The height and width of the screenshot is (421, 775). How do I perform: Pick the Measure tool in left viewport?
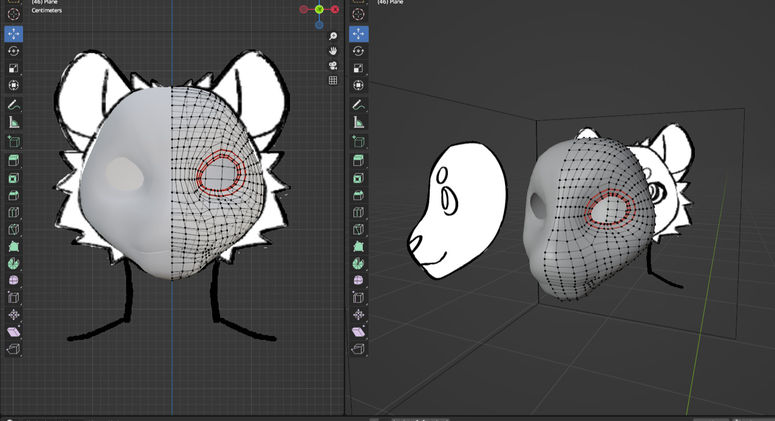tap(13, 122)
